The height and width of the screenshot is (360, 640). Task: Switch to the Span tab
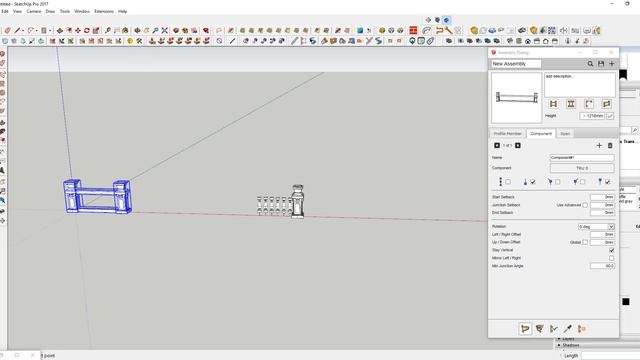point(565,133)
